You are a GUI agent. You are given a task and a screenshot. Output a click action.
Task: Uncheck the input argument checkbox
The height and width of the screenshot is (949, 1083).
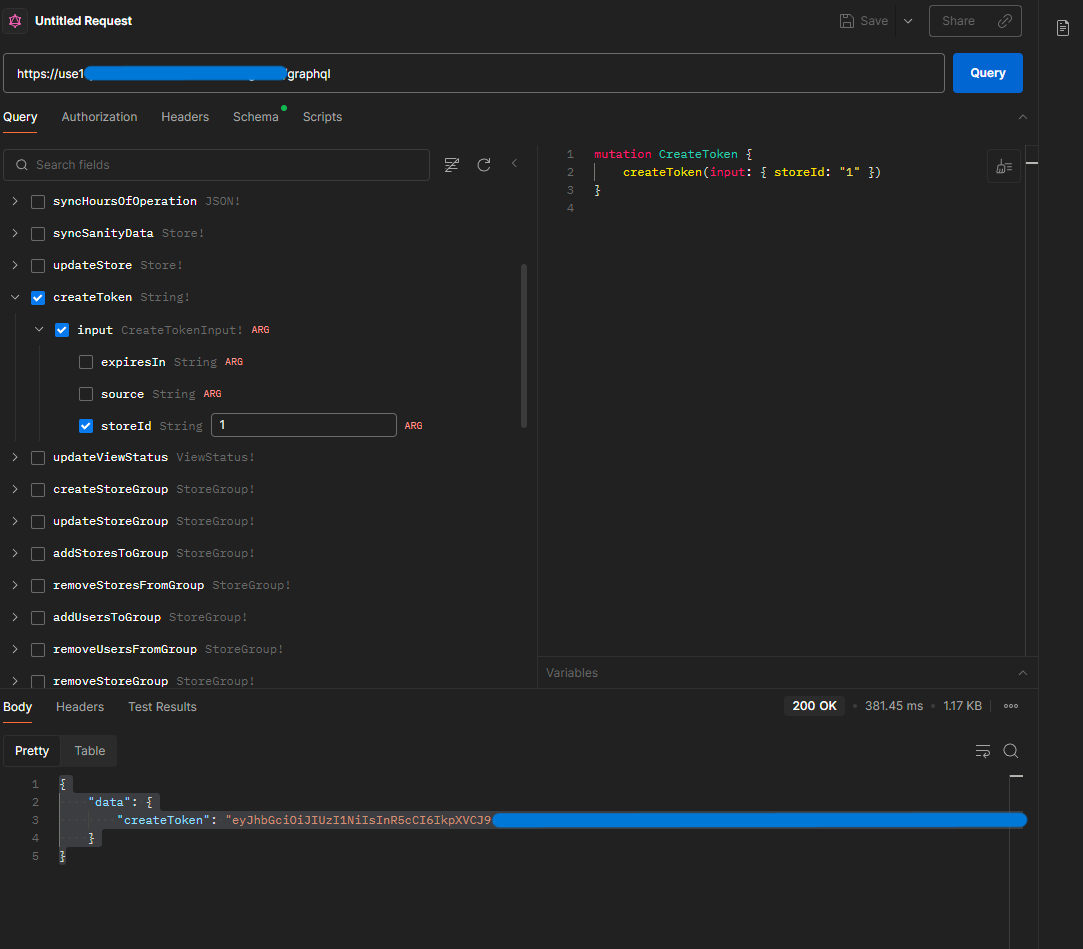click(62, 330)
